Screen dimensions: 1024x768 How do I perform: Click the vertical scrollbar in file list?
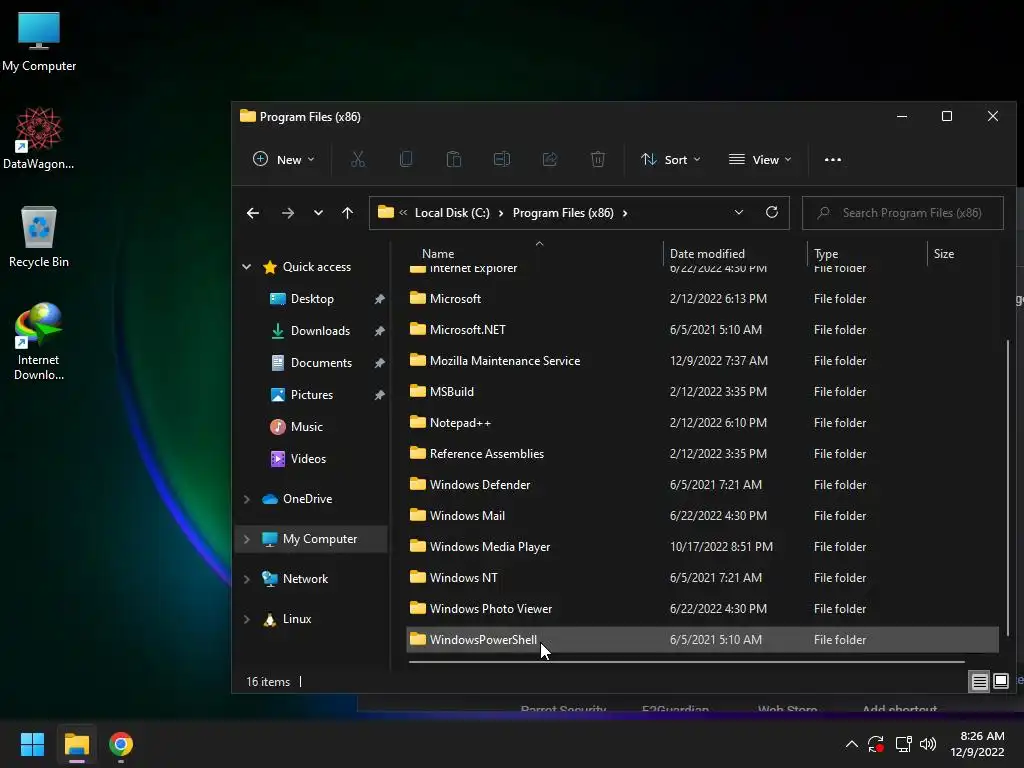1007,487
